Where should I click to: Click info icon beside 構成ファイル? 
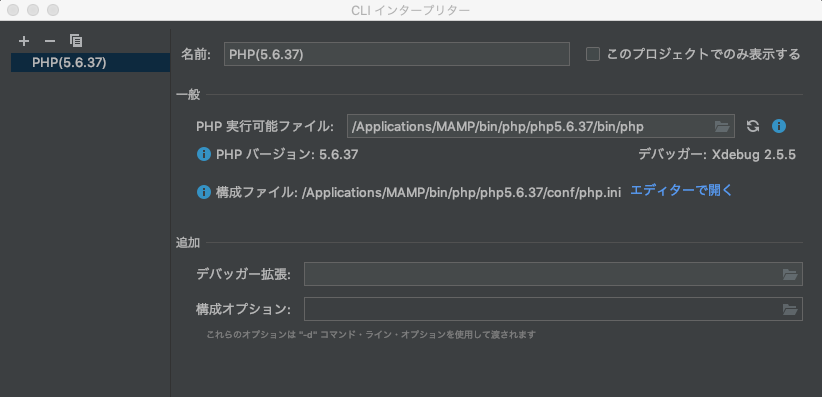point(203,192)
